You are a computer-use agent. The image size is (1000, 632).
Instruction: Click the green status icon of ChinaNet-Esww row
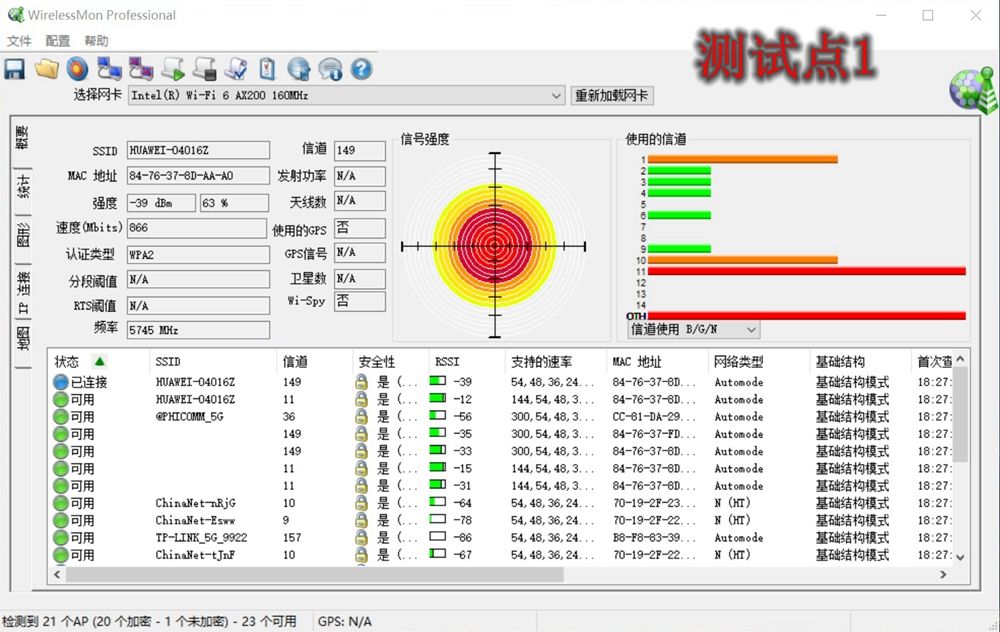pyautogui.click(x=61, y=520)
